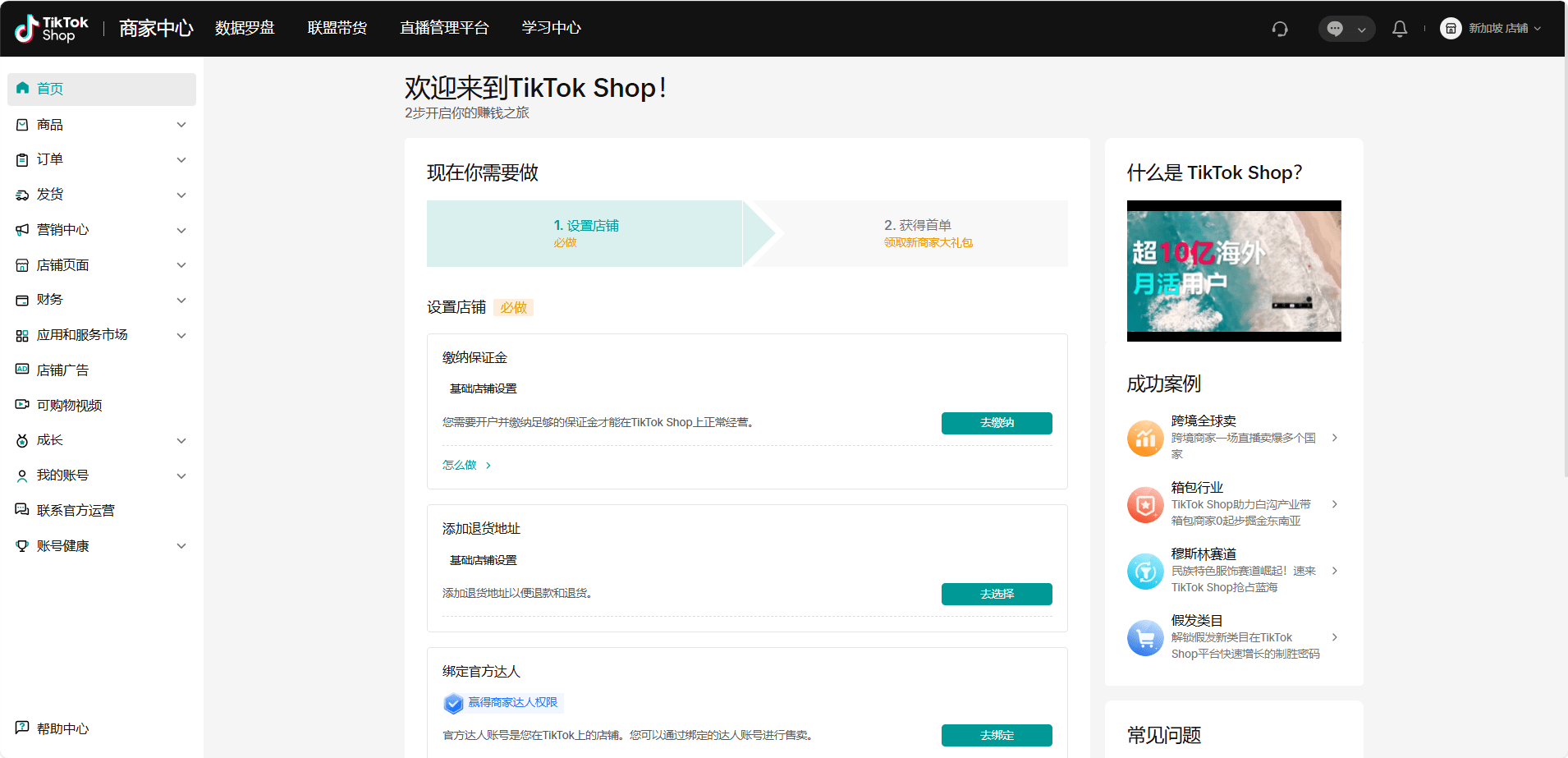Go to 直播管理平台 in top menu
Viewport: 1568px width, 758px height.
point(444,28)
